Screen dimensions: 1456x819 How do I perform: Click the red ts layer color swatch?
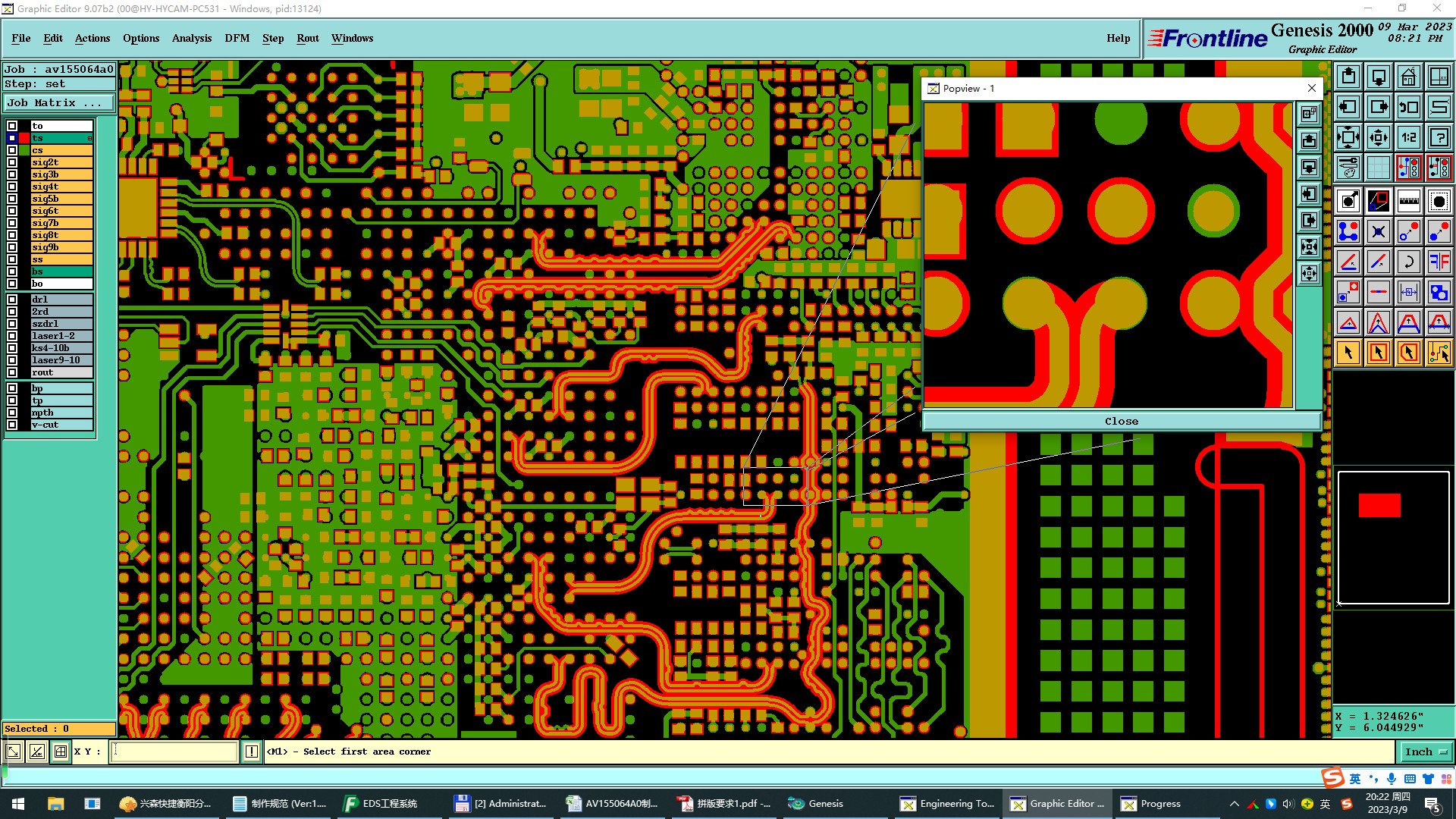[x=24, y=138]
